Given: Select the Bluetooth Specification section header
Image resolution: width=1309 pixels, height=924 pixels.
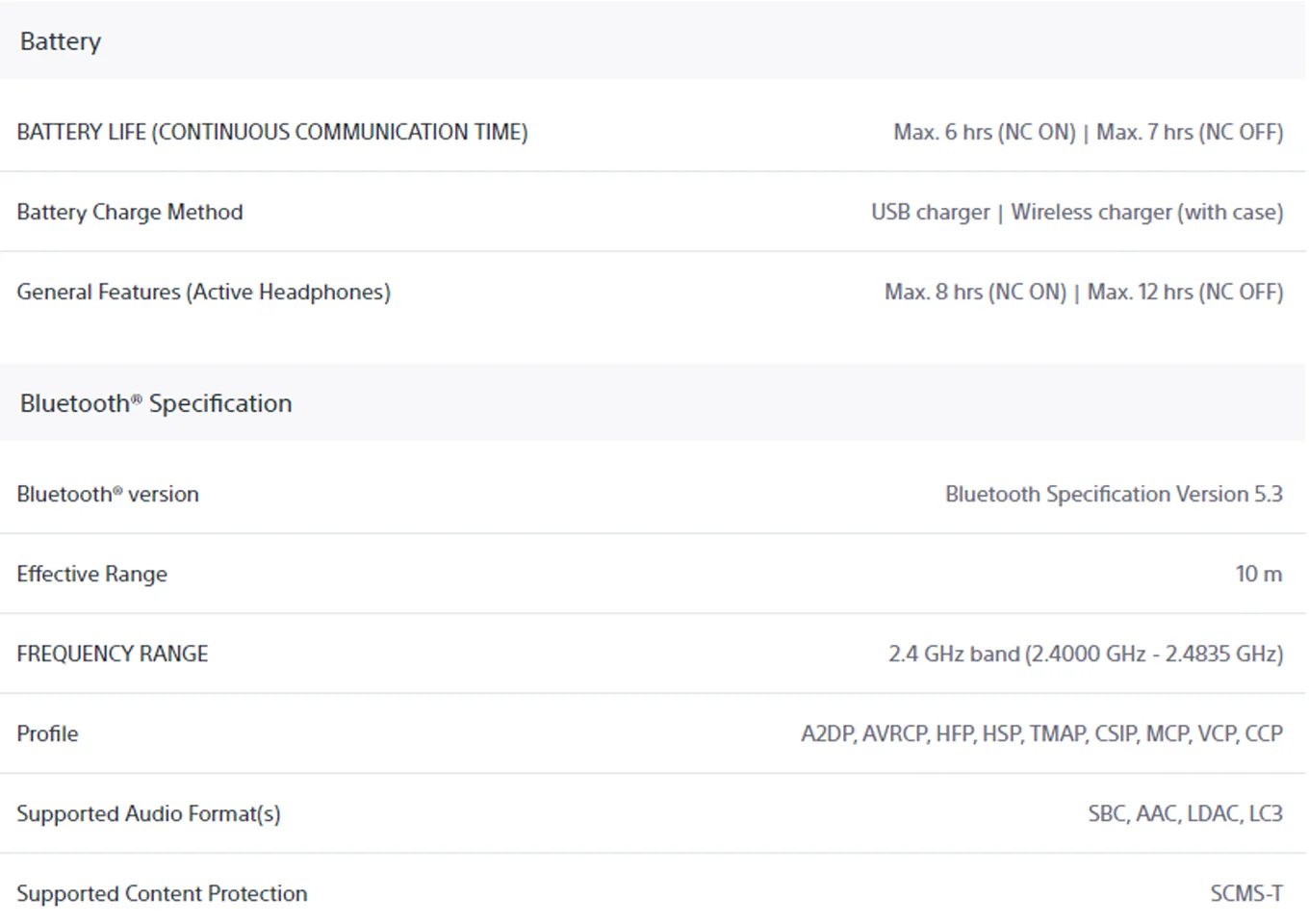Looking at the screenshot, I should 156,403.
